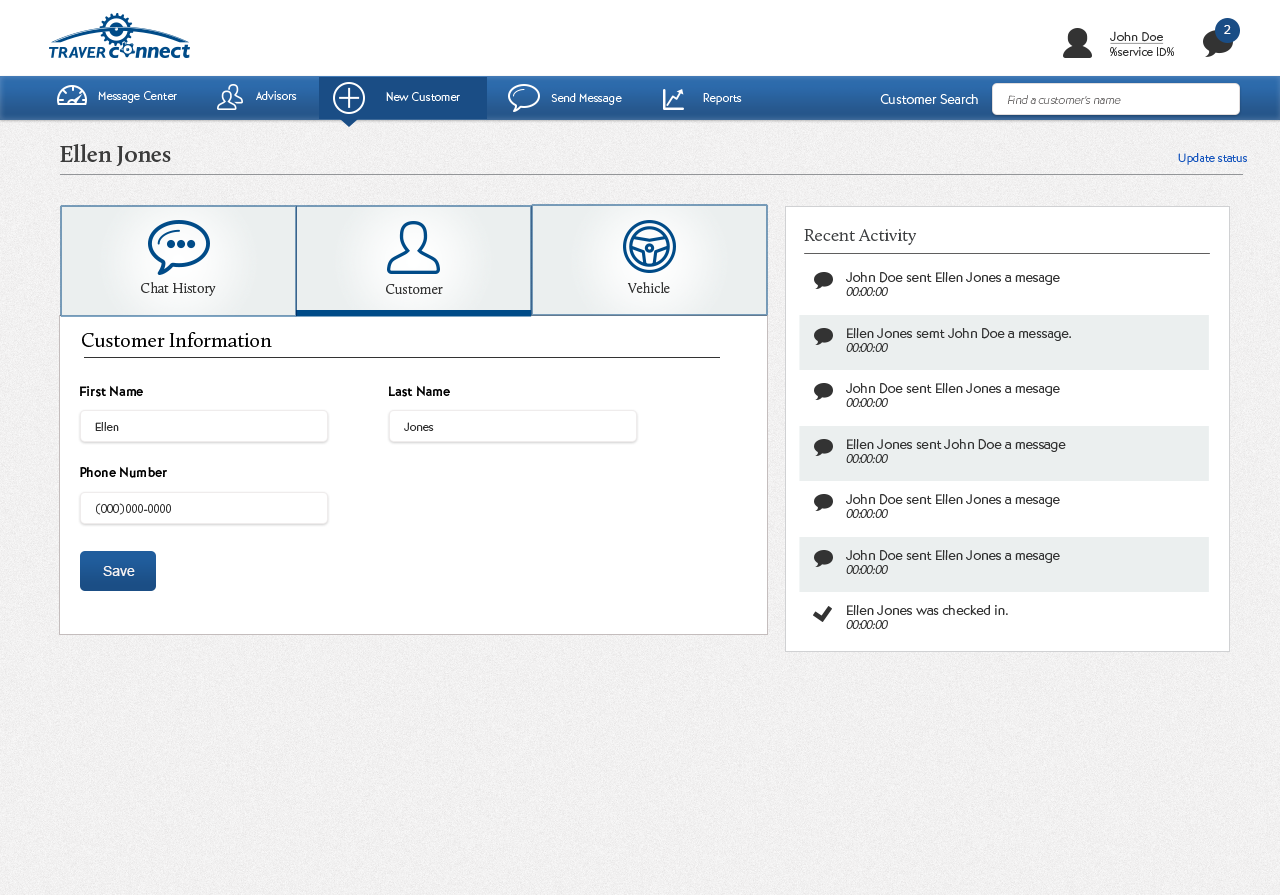Open the Message Center dashboard icon
The height and width of the screenshot is (895, 1280).
tap(72, 96)
